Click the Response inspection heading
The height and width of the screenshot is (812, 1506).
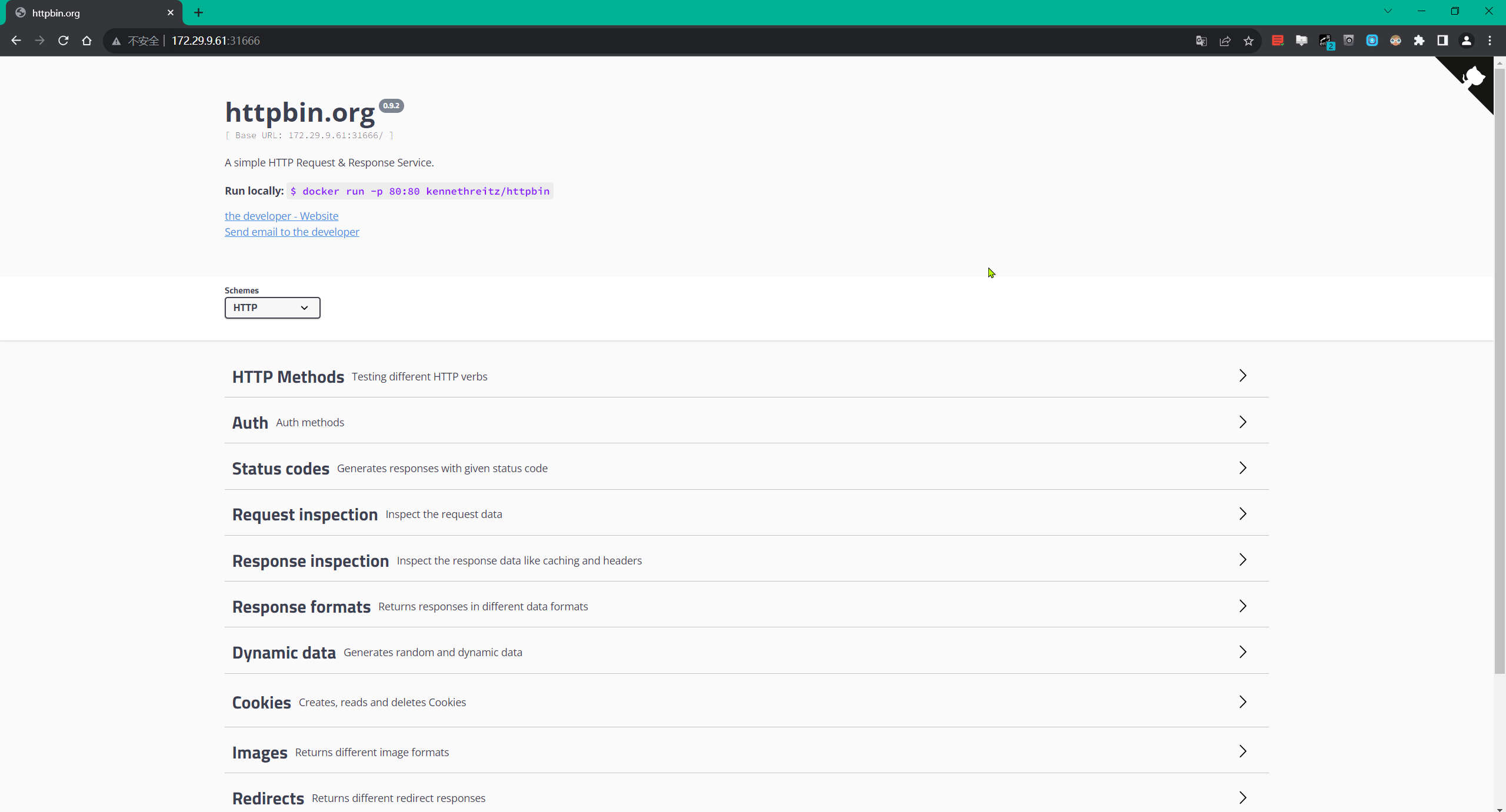(311, 561)
